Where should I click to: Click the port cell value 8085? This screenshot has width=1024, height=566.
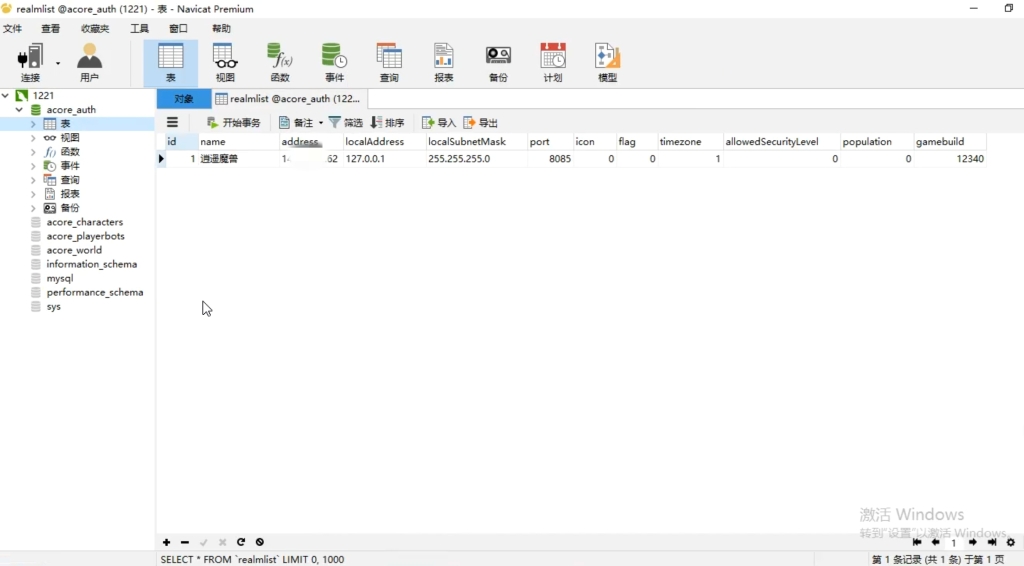(x=560, y=159)
